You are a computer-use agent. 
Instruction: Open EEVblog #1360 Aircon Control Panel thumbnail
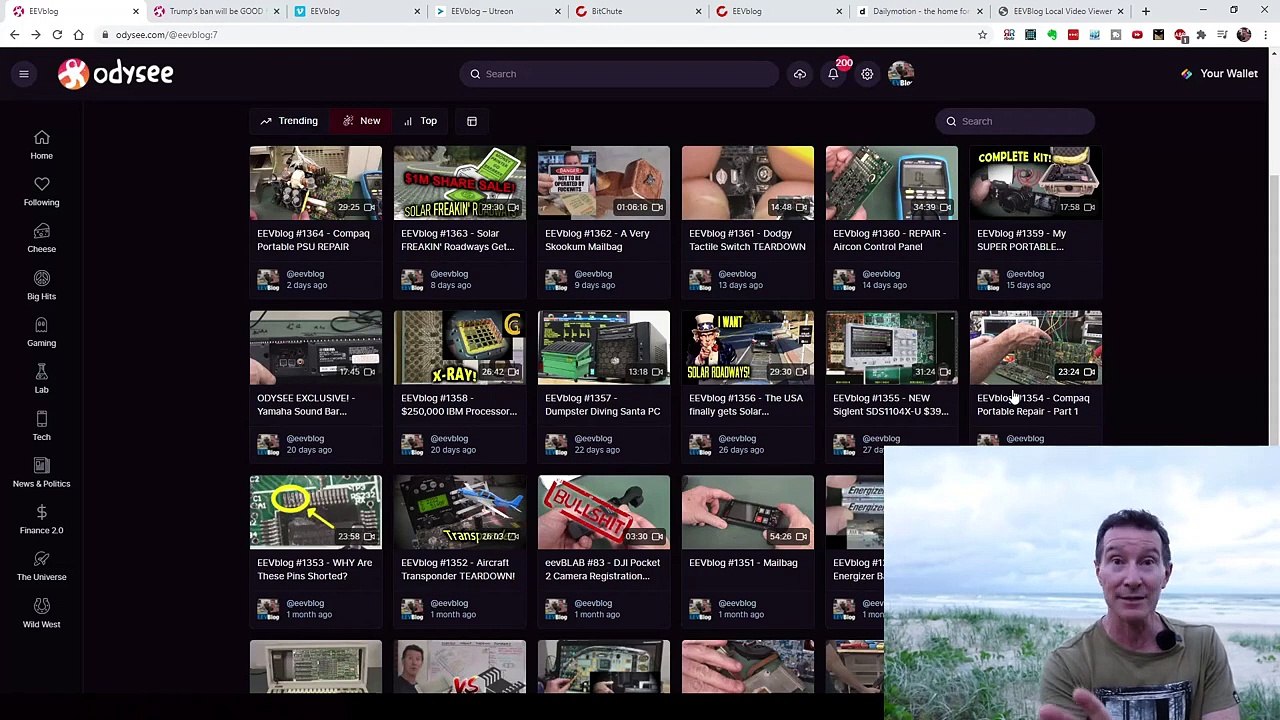coord(892,183)
